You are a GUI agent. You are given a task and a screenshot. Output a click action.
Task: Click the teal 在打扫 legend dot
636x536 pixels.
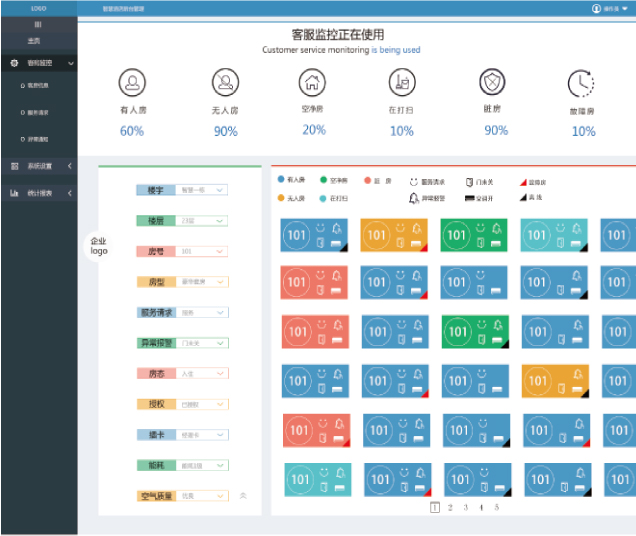pyautogui.click(x=323, y=198)
